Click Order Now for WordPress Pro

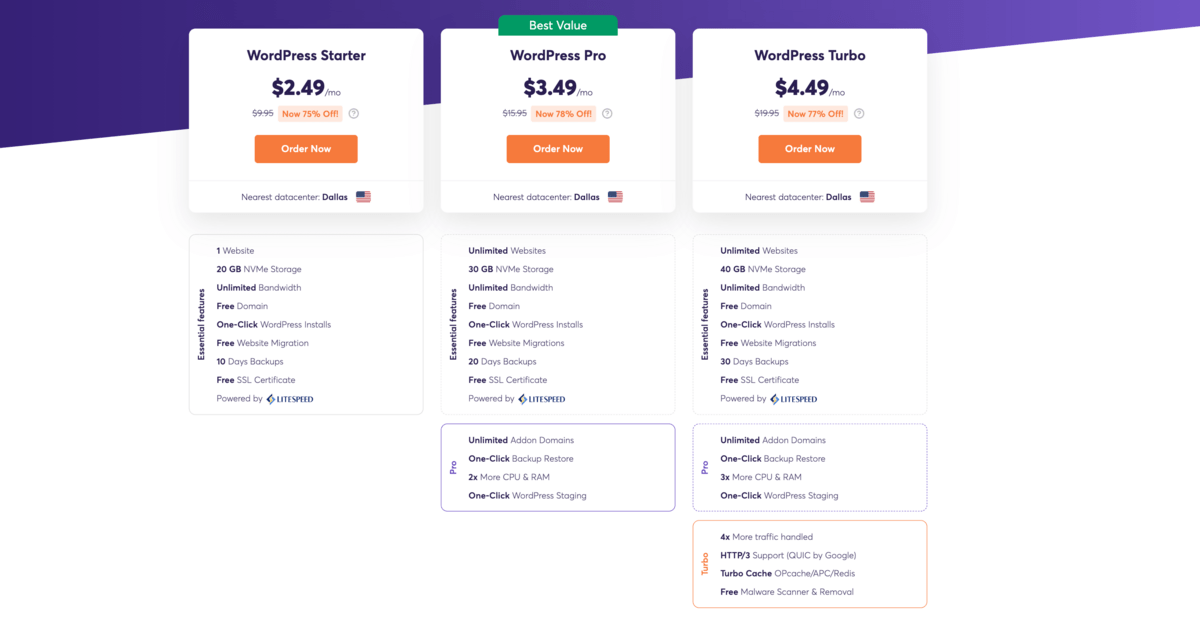[x=558, y=148]
